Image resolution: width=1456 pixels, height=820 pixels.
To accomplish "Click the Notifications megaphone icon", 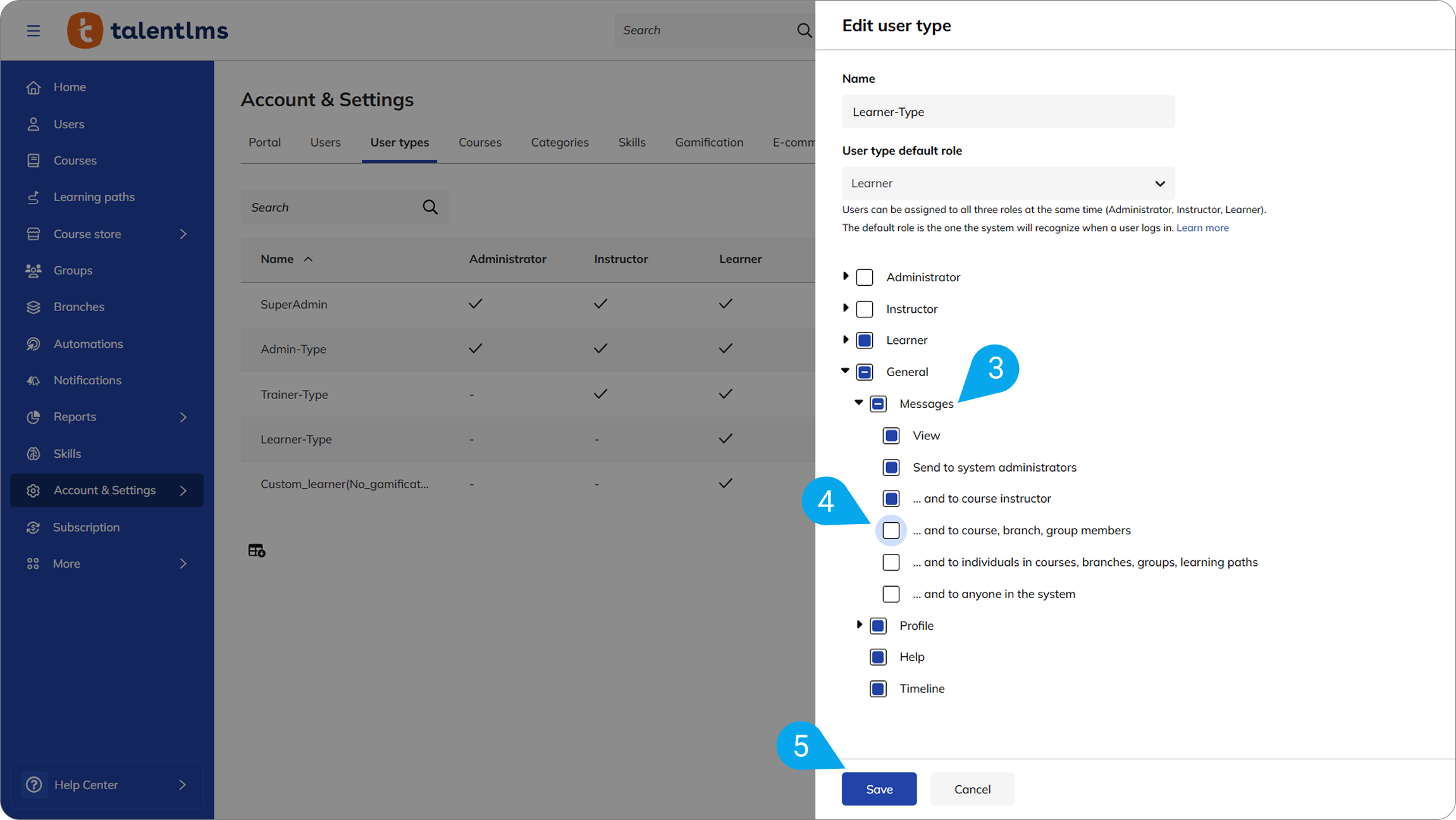I will 34,381.
